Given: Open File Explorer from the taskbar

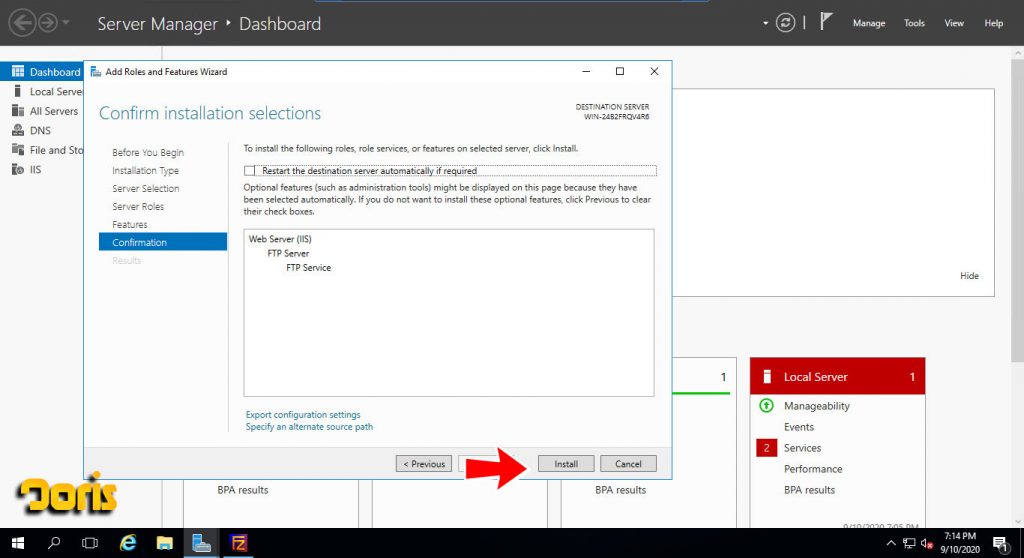Looking at the screenshot, I should tap(165, 543).
